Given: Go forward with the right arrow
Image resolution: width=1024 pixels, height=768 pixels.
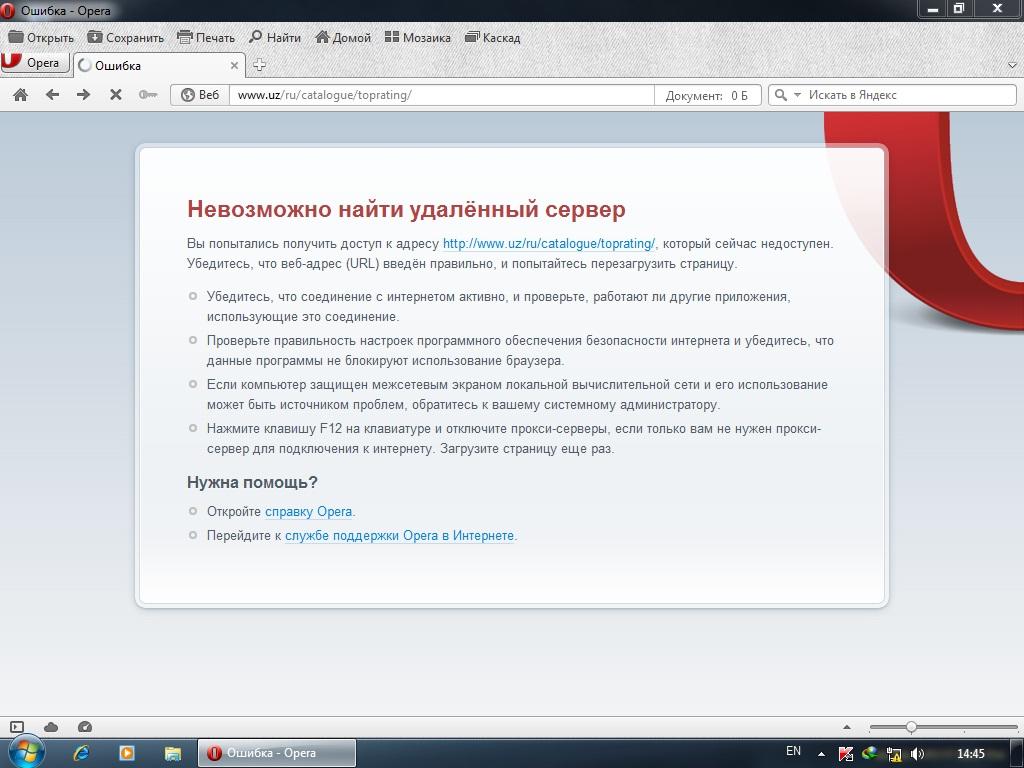Looking at the screenshot, I should (83, 95).
